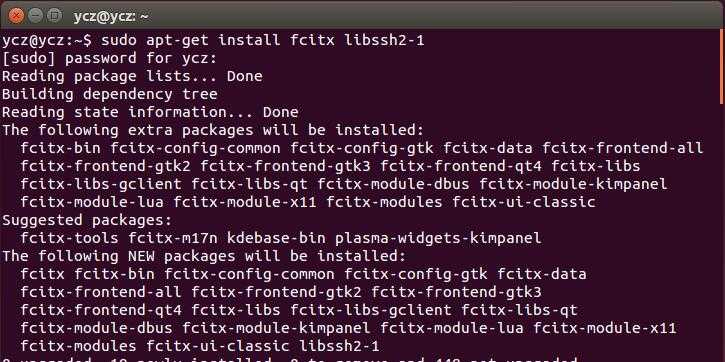The width and height of the screenshot is (725, 362).
Task: Click 'kdebase-bin' in suggested packages
Action: pos(281,239)
